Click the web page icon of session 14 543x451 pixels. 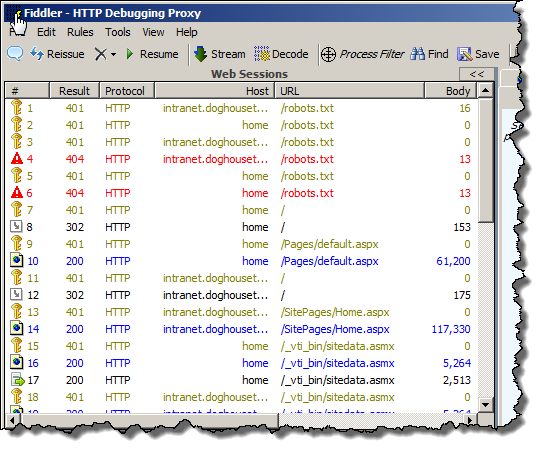click(16, 328)
